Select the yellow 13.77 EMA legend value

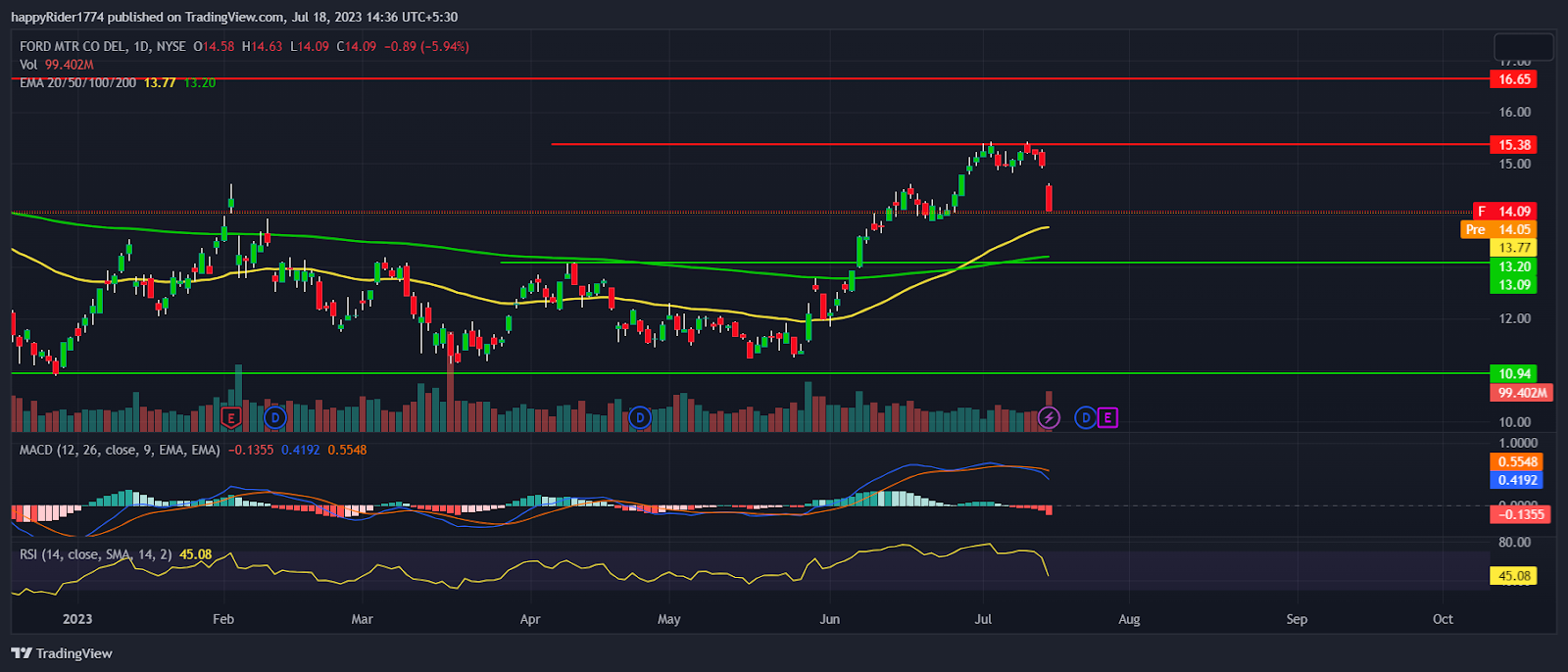coord(160,83)
